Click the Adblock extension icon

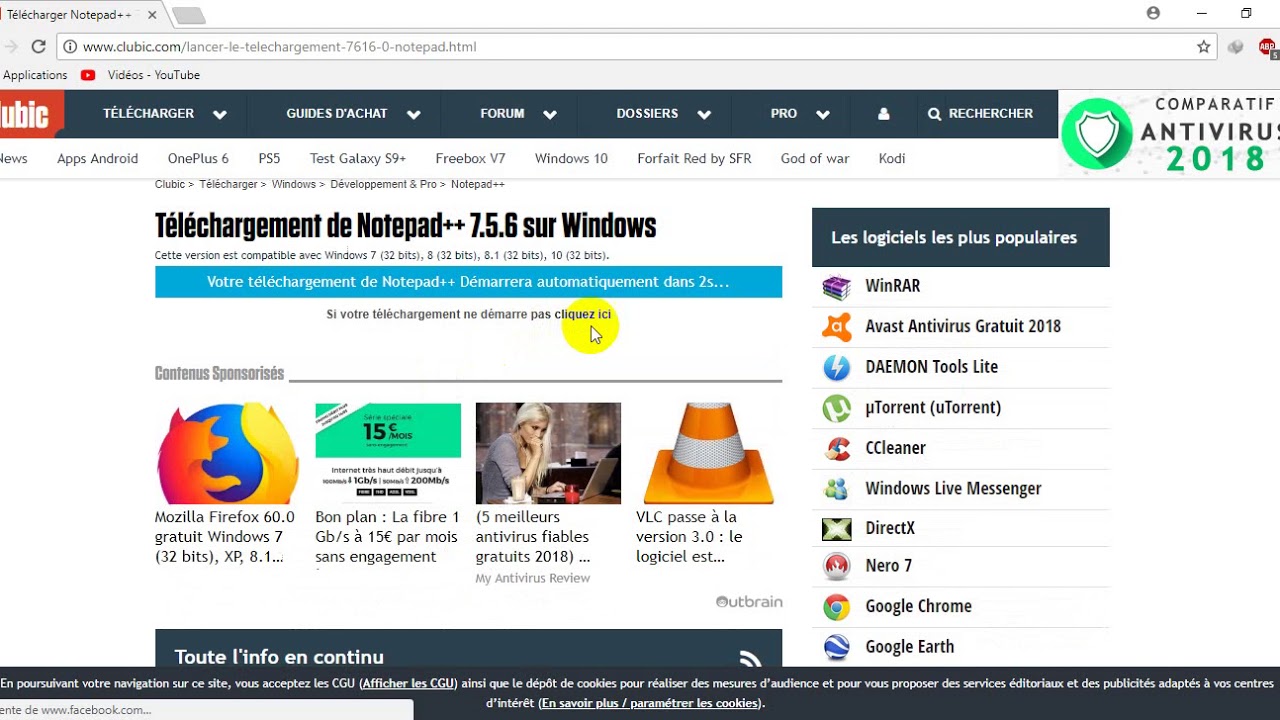click(x=1267, y=46)
